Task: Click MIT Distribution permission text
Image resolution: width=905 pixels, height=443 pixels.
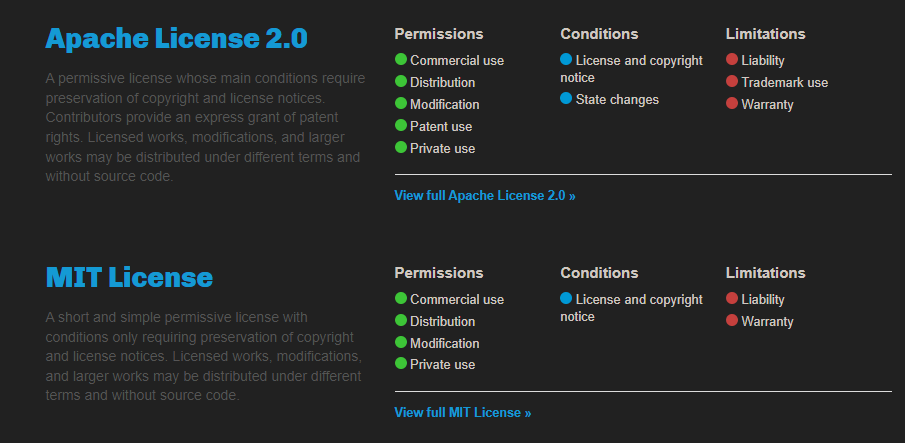Action: pyautogui.click(x=442, y=321)
